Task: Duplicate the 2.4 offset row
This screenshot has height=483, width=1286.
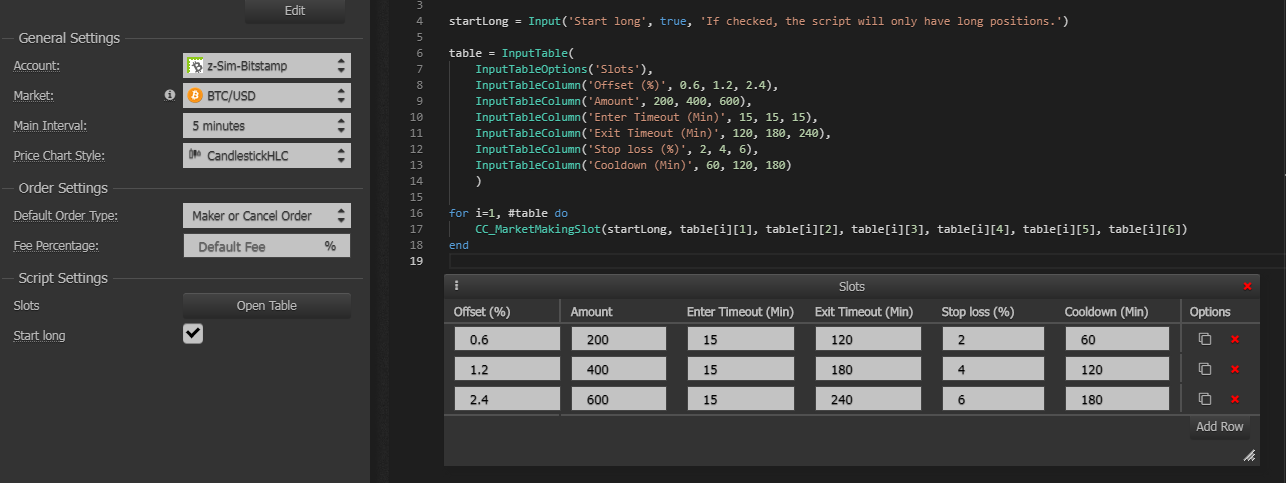Action: tap(1205, 399)
